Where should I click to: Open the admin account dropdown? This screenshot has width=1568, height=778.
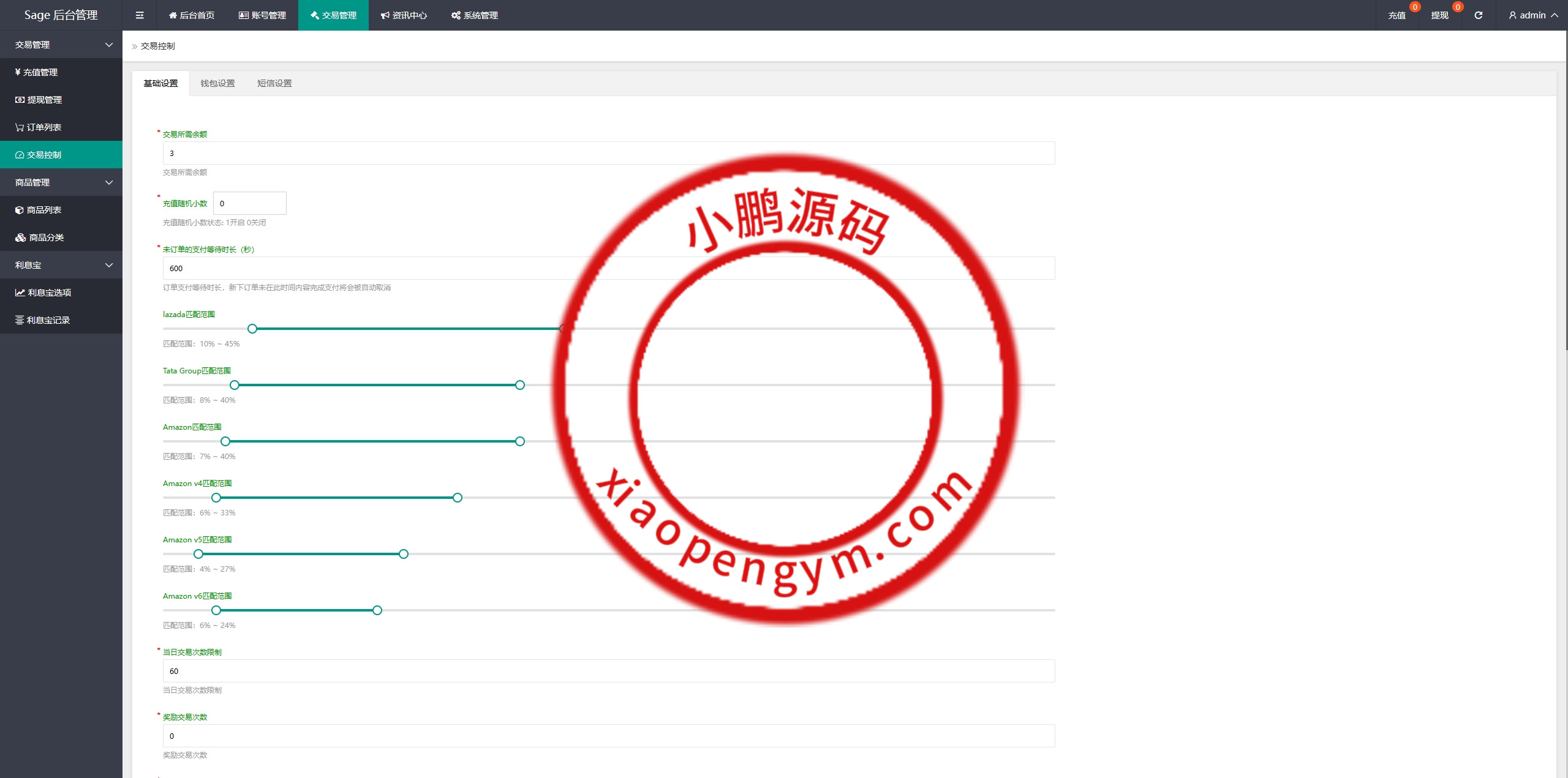tap(1532, 15)
